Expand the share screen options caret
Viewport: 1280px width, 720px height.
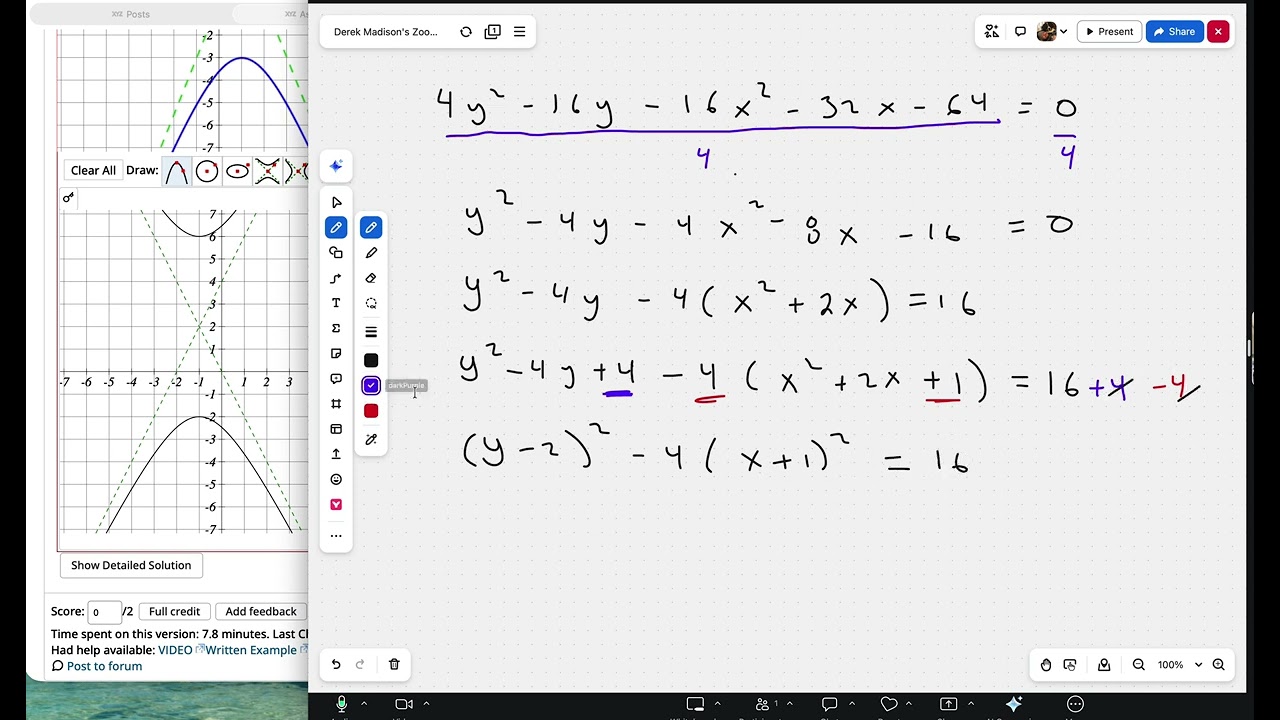tap(970, 704)
